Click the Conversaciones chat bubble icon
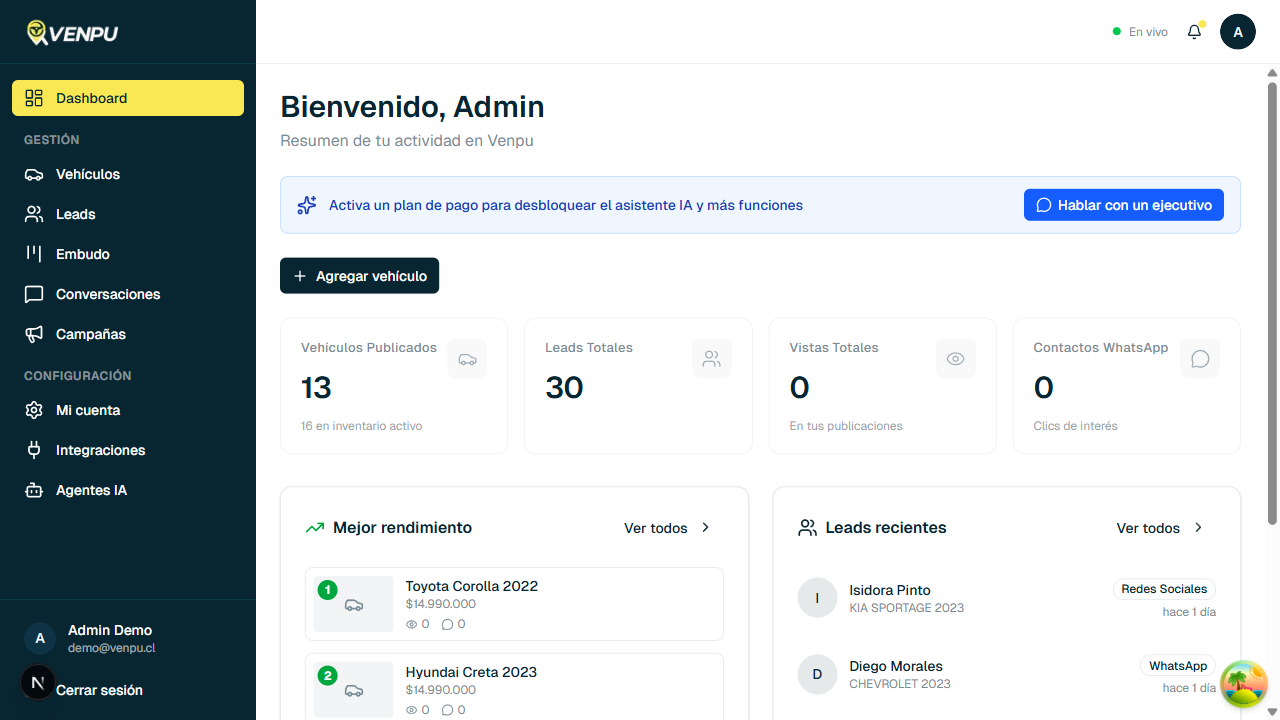The image size is (1280, 720). (32, 294)
